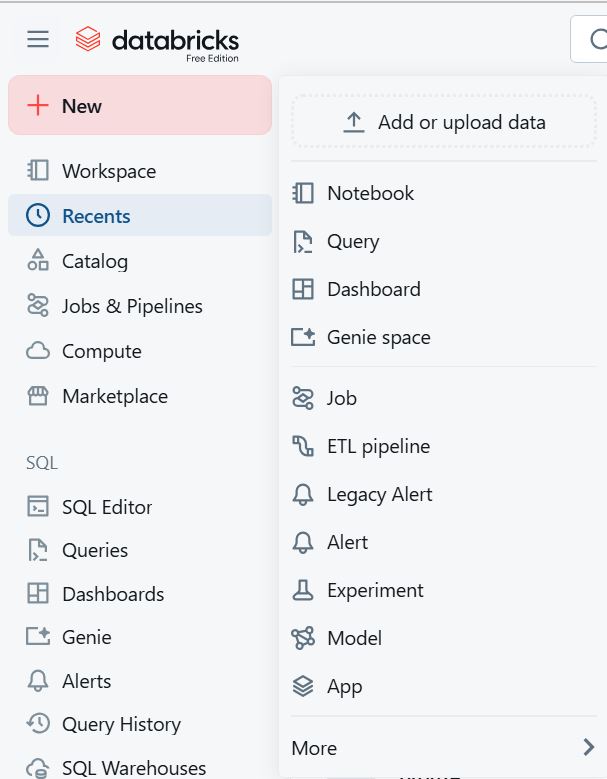Click the Compute cloud icon
Screen dimensions: 607x779
(38, 351)
